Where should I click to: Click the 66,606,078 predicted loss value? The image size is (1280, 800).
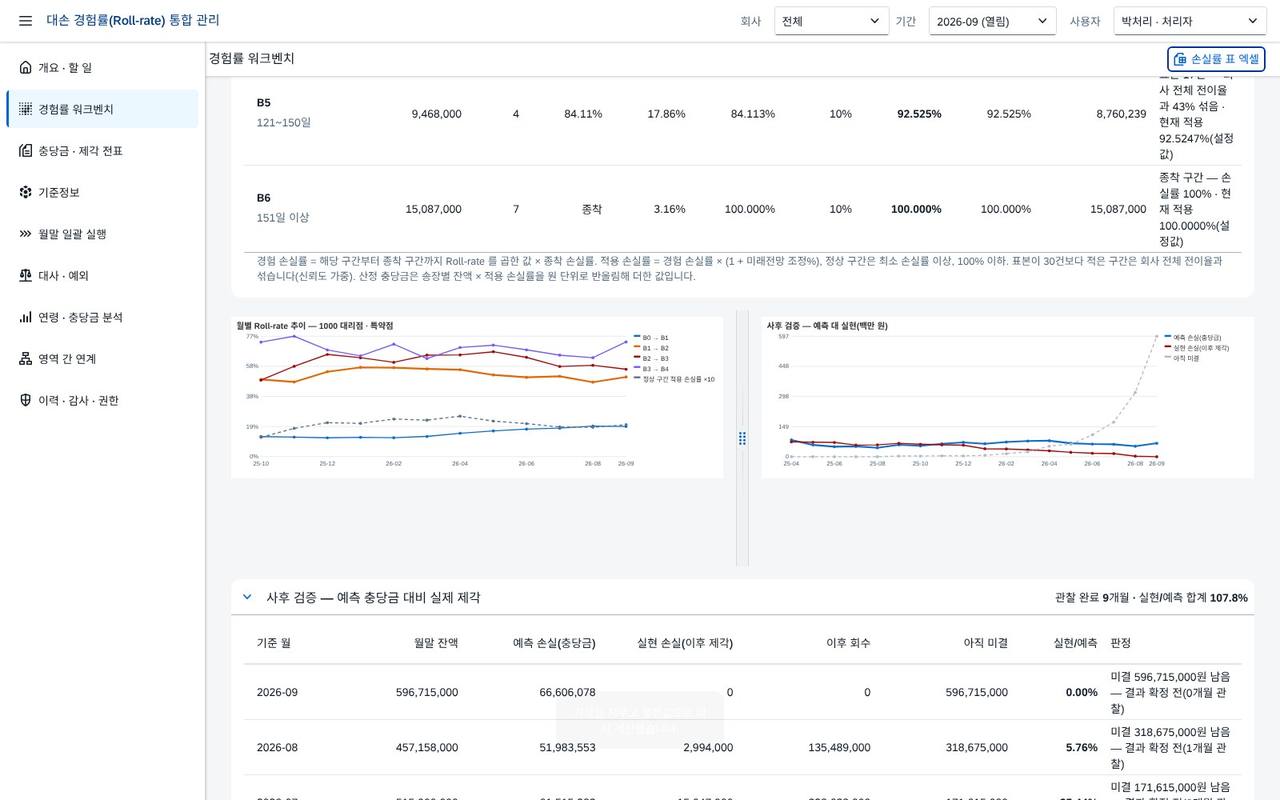567,692
